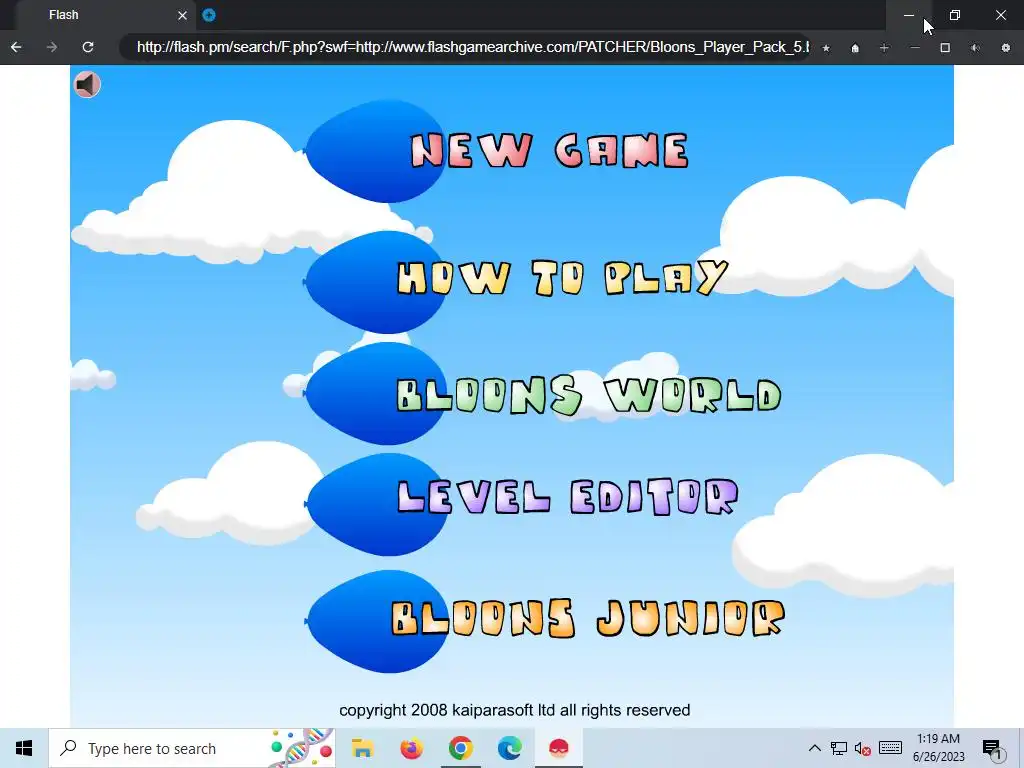
Task: Start a New Game
Action: [549, 151]
